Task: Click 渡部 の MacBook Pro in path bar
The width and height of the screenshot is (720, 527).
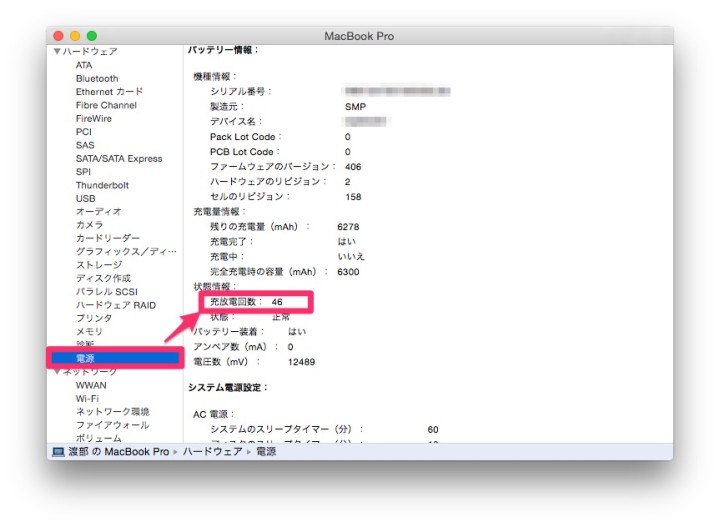Action: pyautogui.click(x=118, y=452)
